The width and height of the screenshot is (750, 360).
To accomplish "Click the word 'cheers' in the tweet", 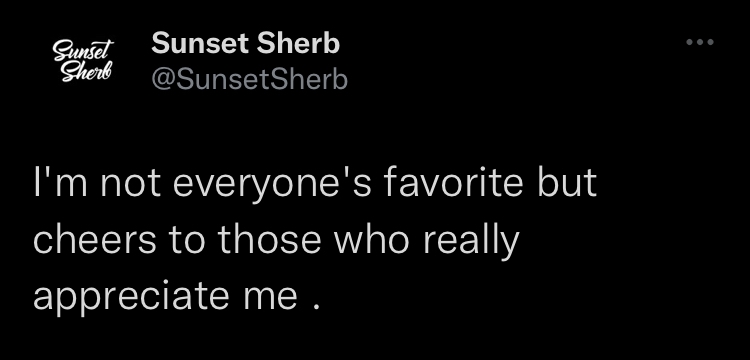I will (94, 240).
